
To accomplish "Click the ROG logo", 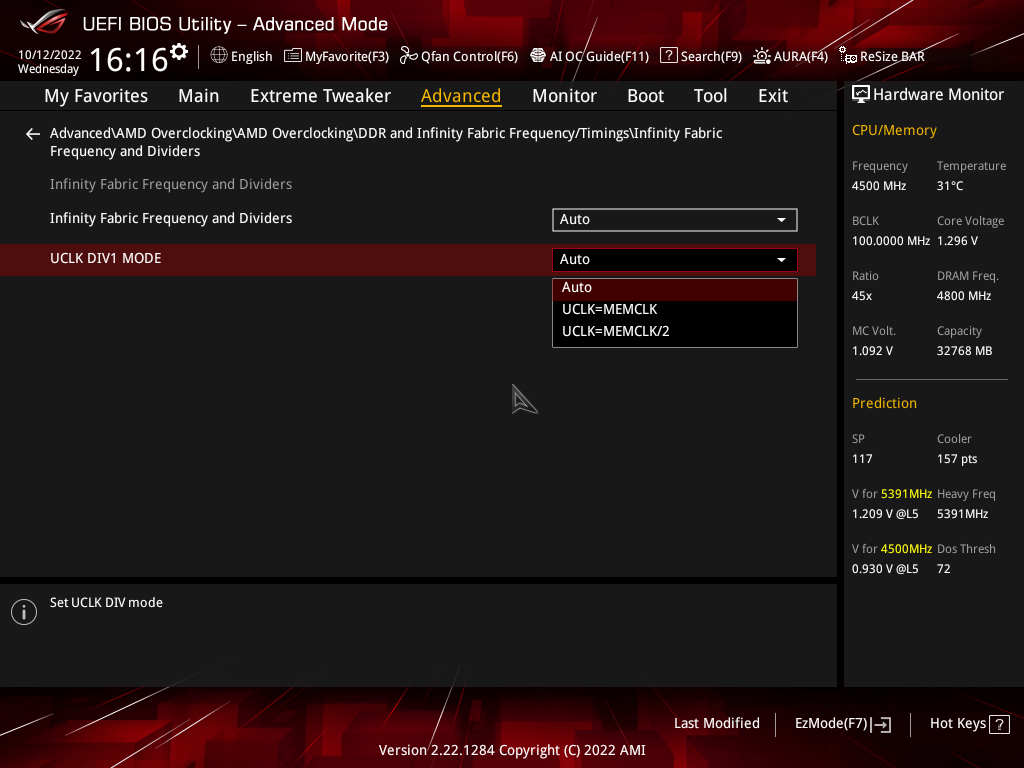I will [44, 22].
